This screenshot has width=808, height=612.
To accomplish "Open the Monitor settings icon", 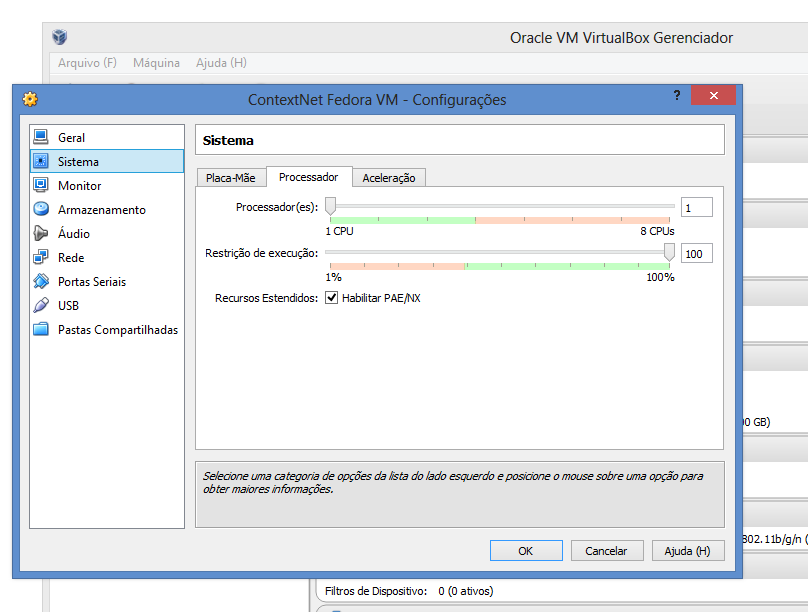I will pos(41,185).
